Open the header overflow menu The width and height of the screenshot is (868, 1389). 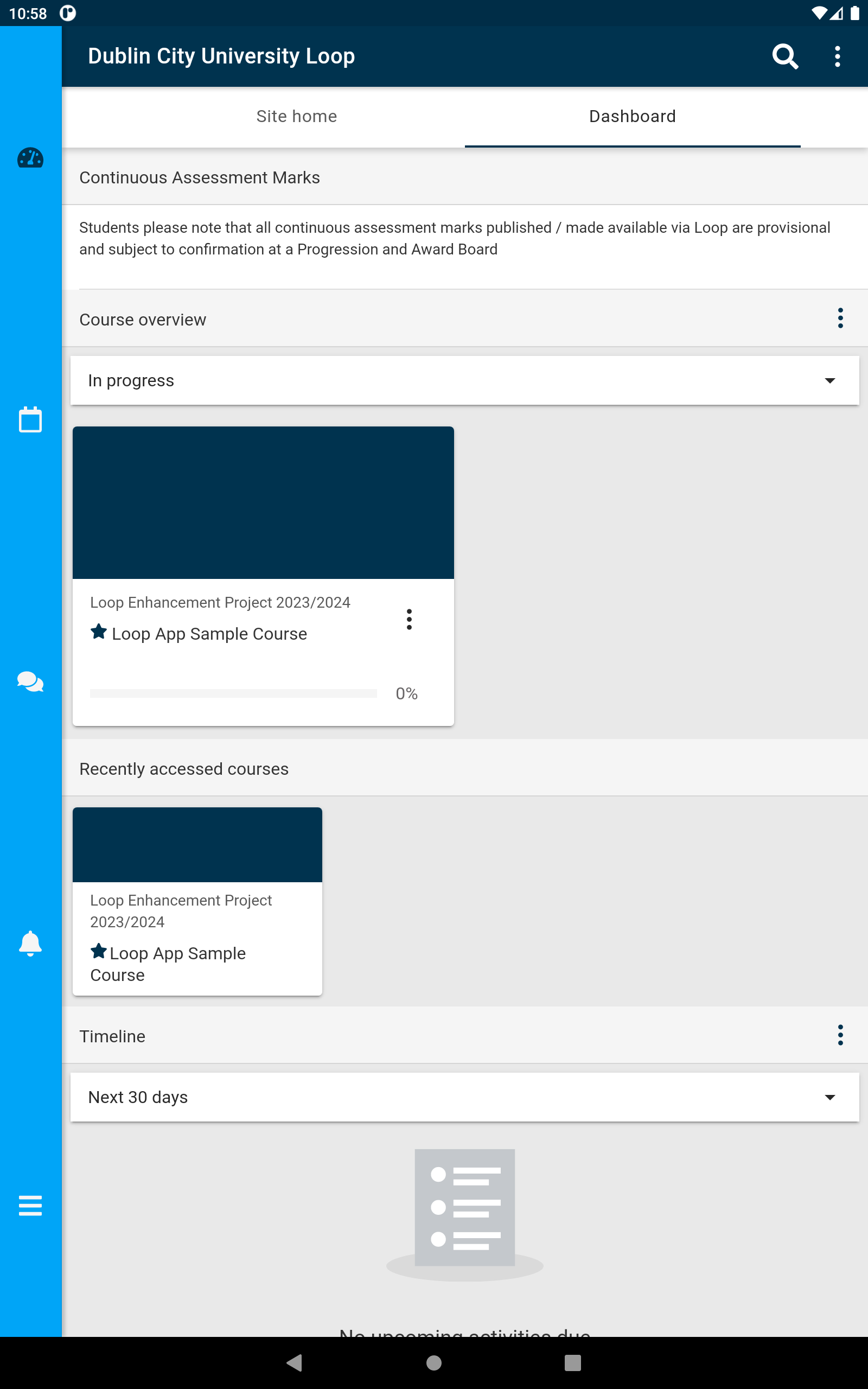838,56
